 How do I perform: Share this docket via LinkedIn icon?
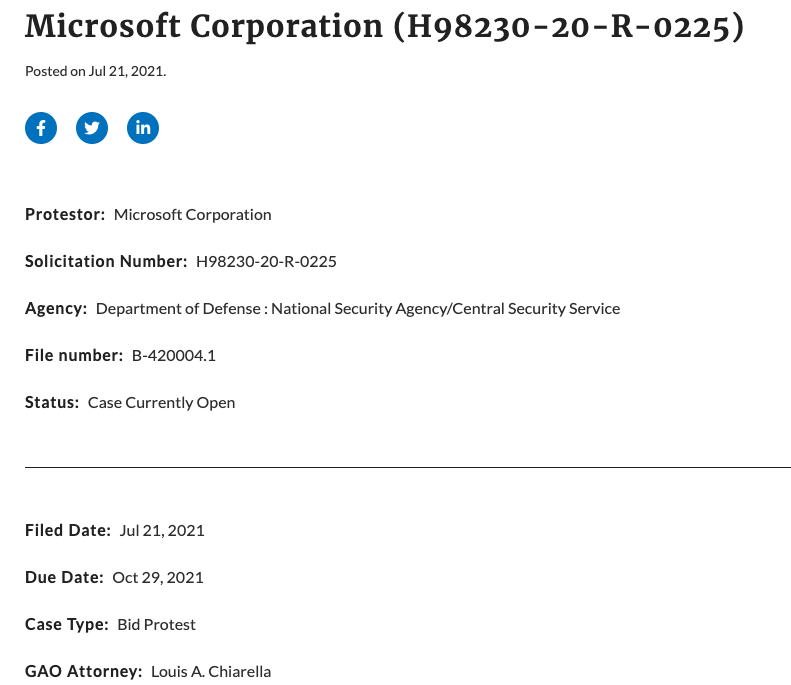[x=143, y=128]
